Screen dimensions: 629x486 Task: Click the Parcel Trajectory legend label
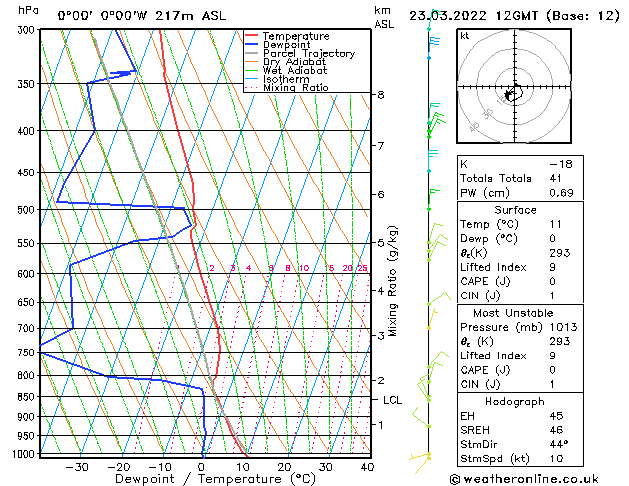click(x=309, y=53)
